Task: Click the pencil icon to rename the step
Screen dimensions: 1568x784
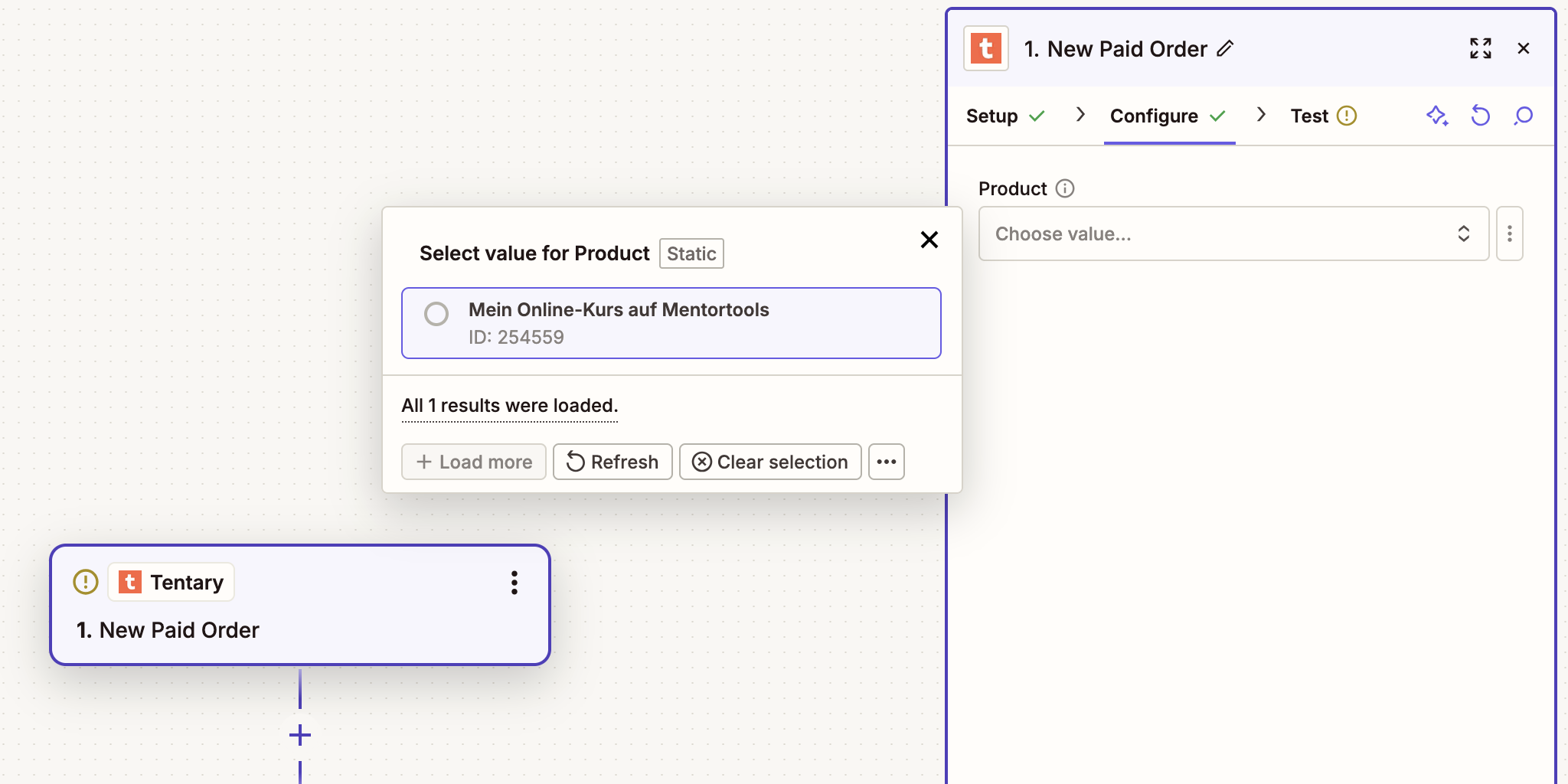Action: click(x=1225, y=48)
